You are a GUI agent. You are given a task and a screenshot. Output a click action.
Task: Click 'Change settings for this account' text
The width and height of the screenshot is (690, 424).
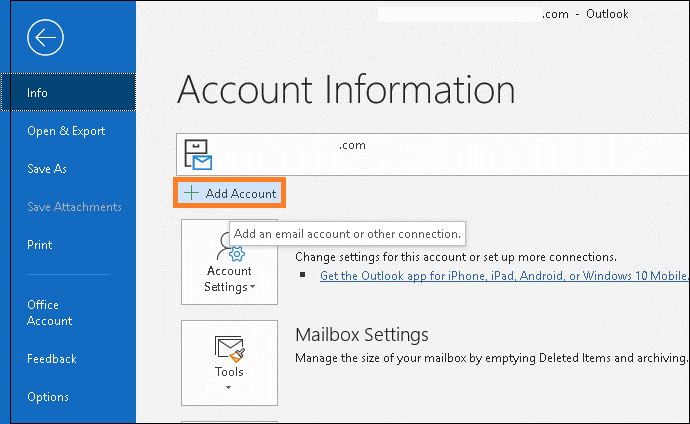click(x=455, y=257)
